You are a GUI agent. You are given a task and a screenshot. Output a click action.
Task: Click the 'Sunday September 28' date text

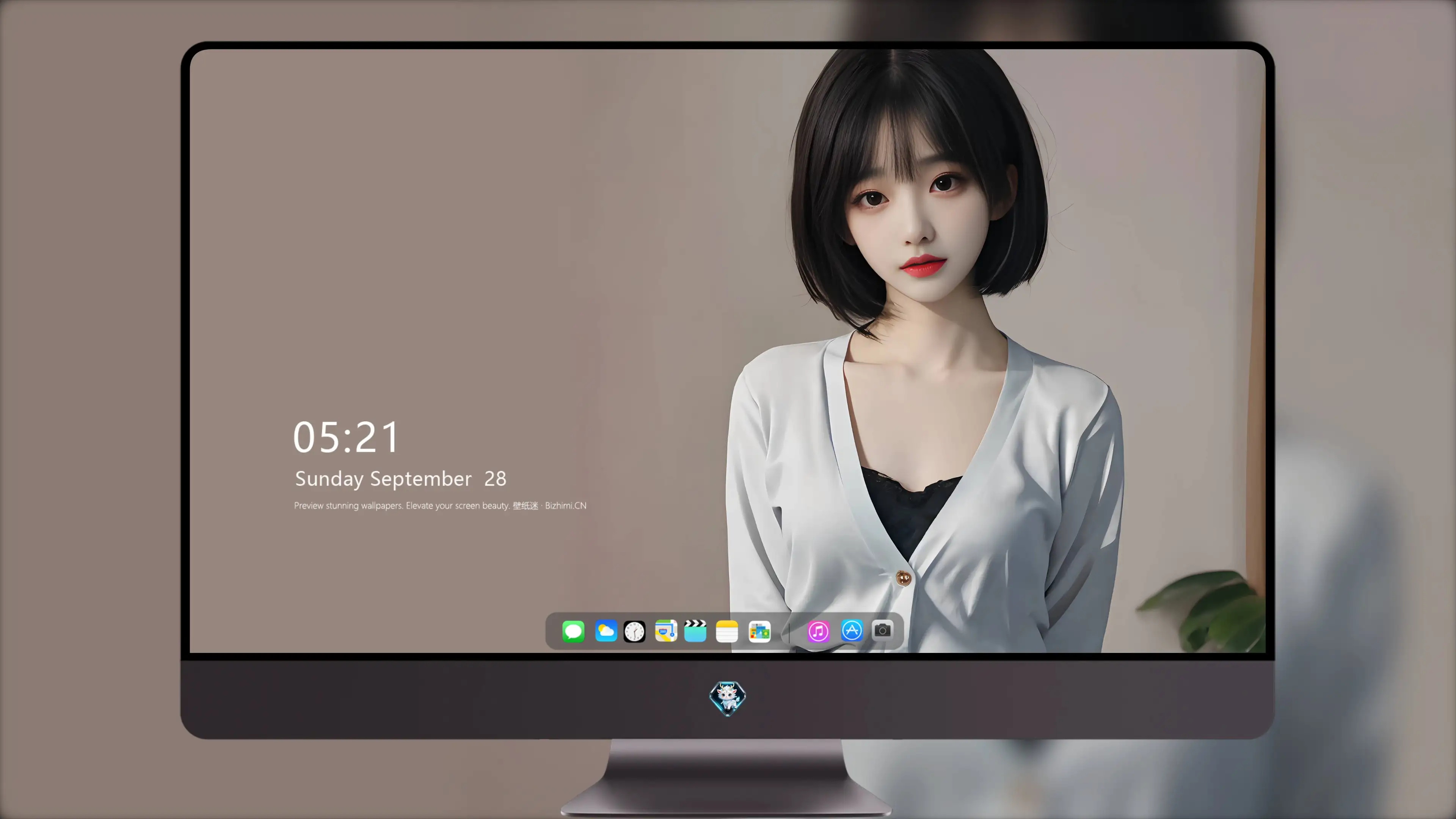401,479
